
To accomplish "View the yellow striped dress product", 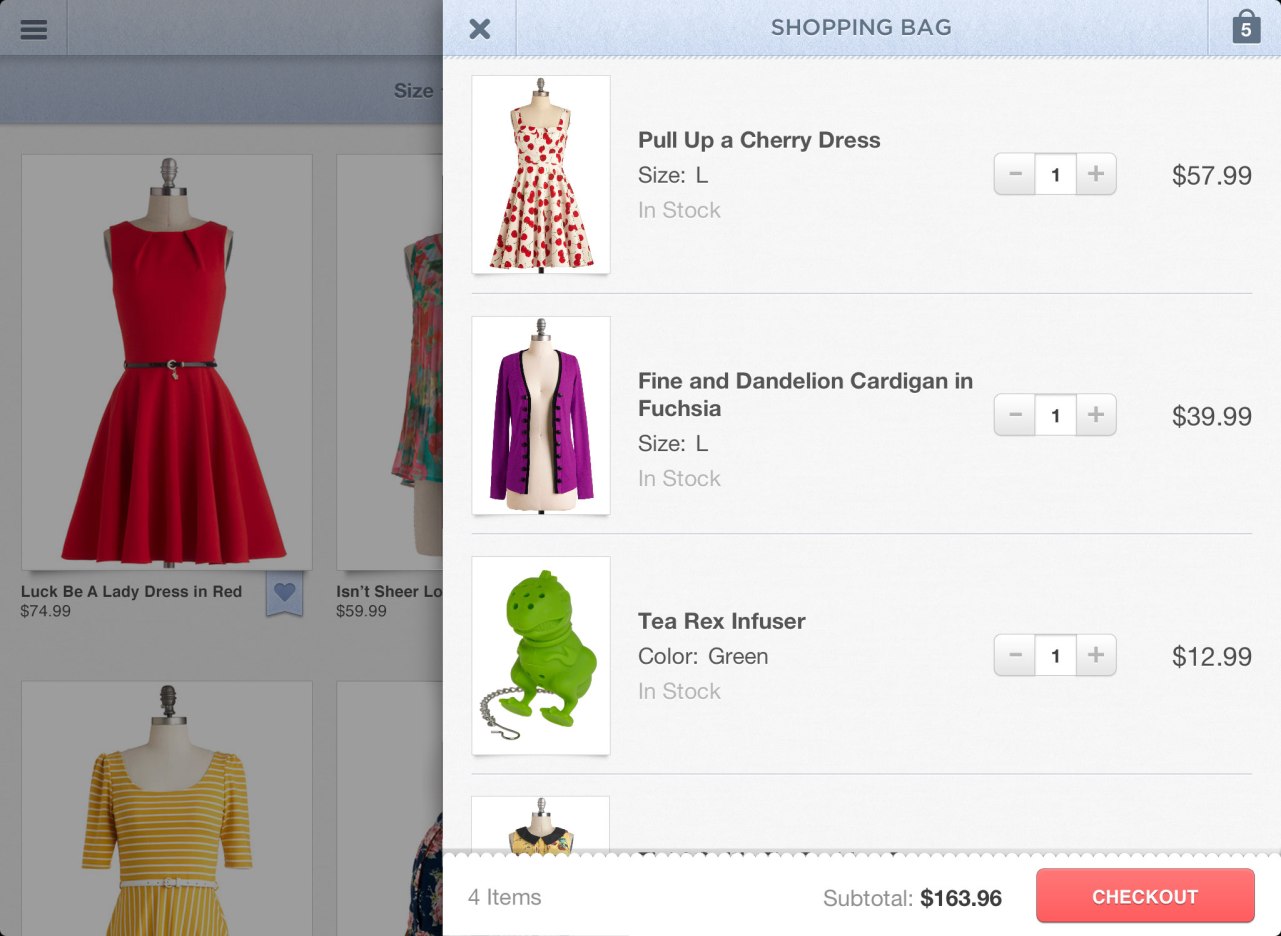I will click(167, 808).
